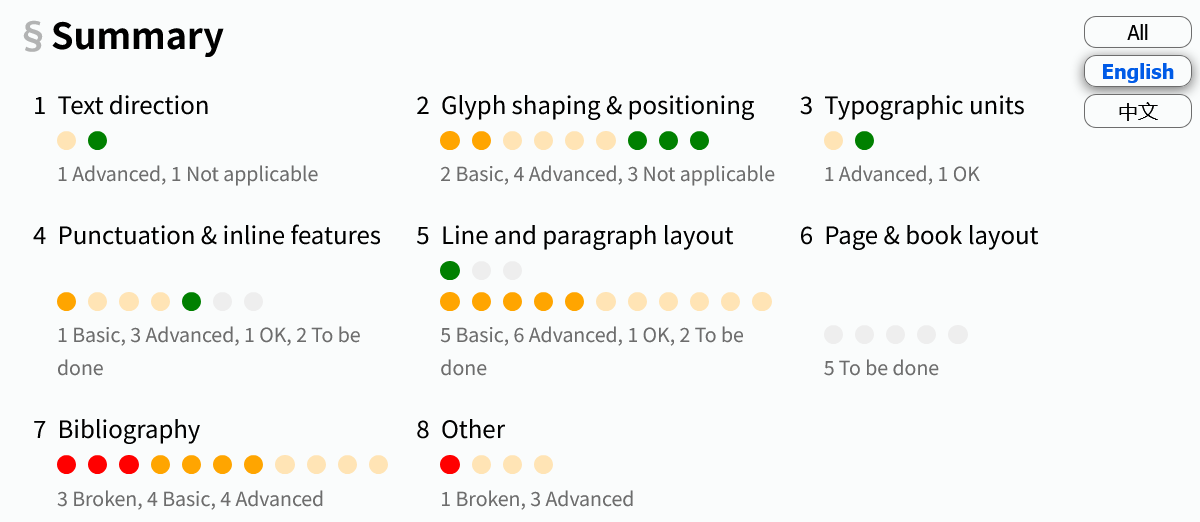The height and width of the screenshot is (522, 1200).
Task: Open Page & book layout heading
Action: pos(932,236)
